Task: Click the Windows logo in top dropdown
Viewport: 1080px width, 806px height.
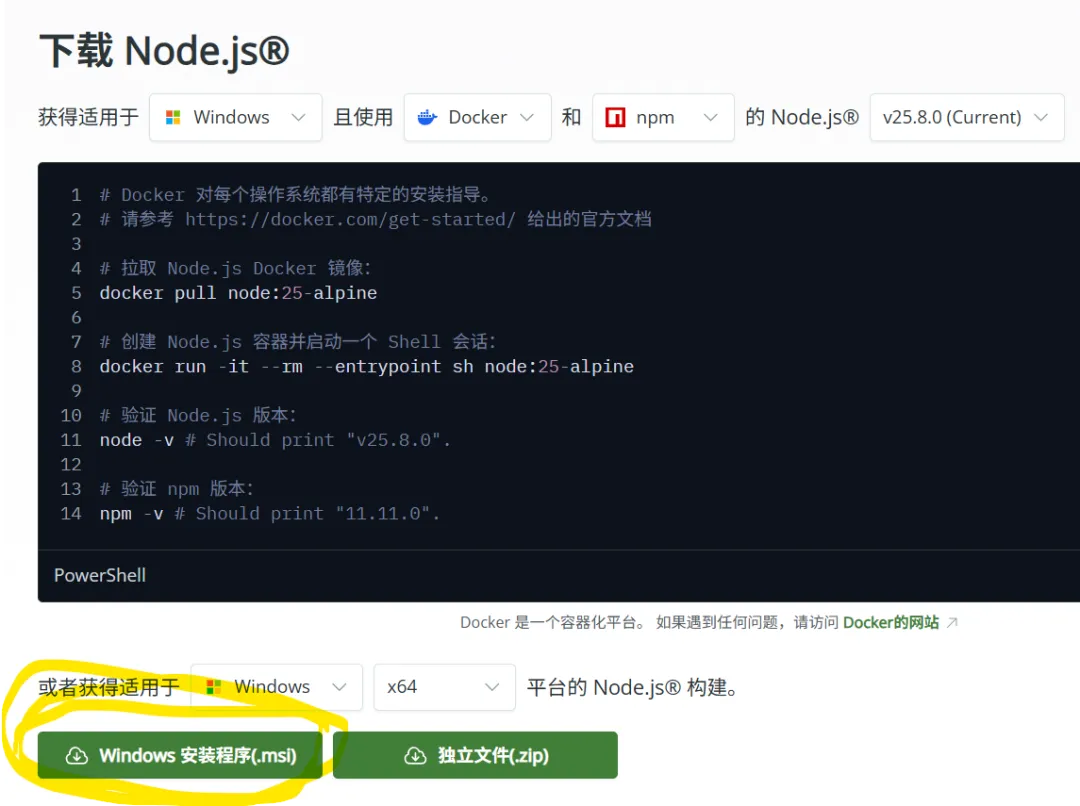Action: tap(173, 118)
